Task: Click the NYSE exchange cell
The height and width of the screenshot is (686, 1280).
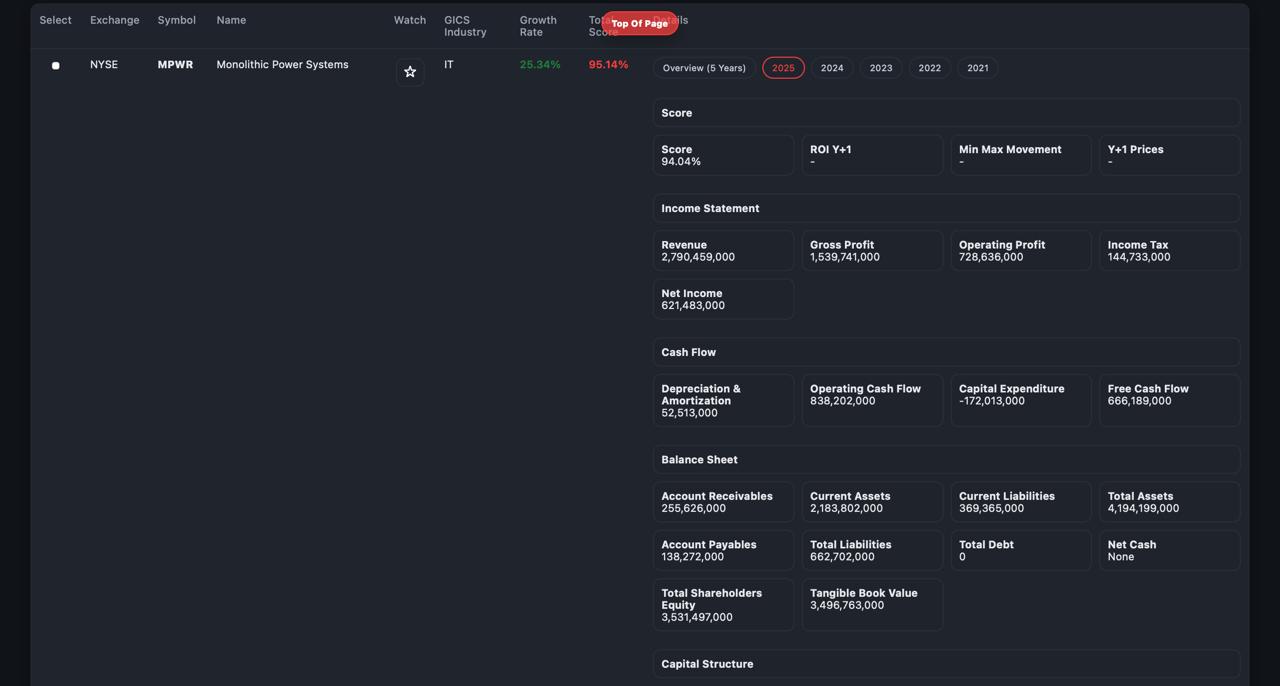Action: [104, 65]
